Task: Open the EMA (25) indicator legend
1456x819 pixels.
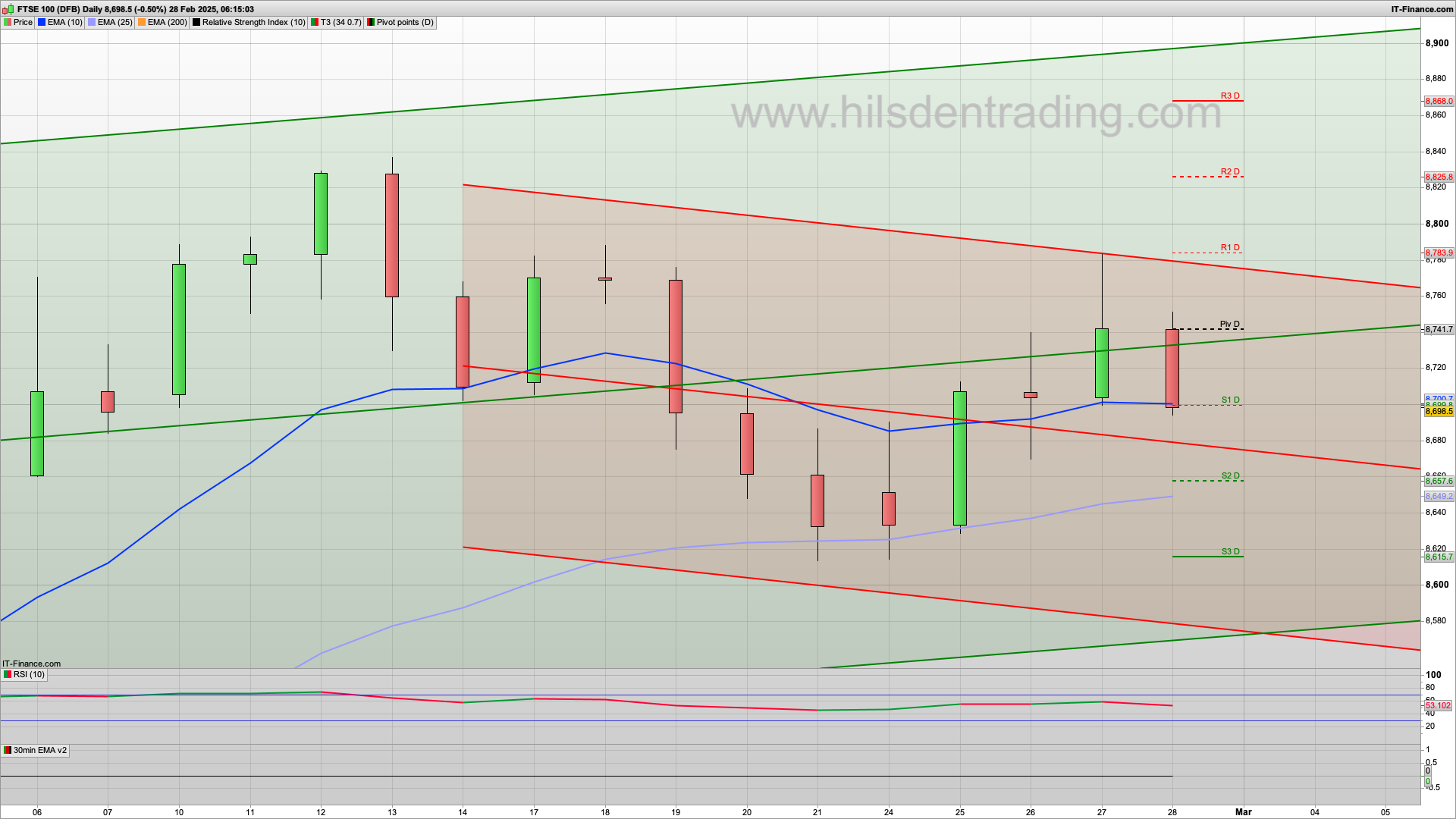Action: [x=110, y=23]
